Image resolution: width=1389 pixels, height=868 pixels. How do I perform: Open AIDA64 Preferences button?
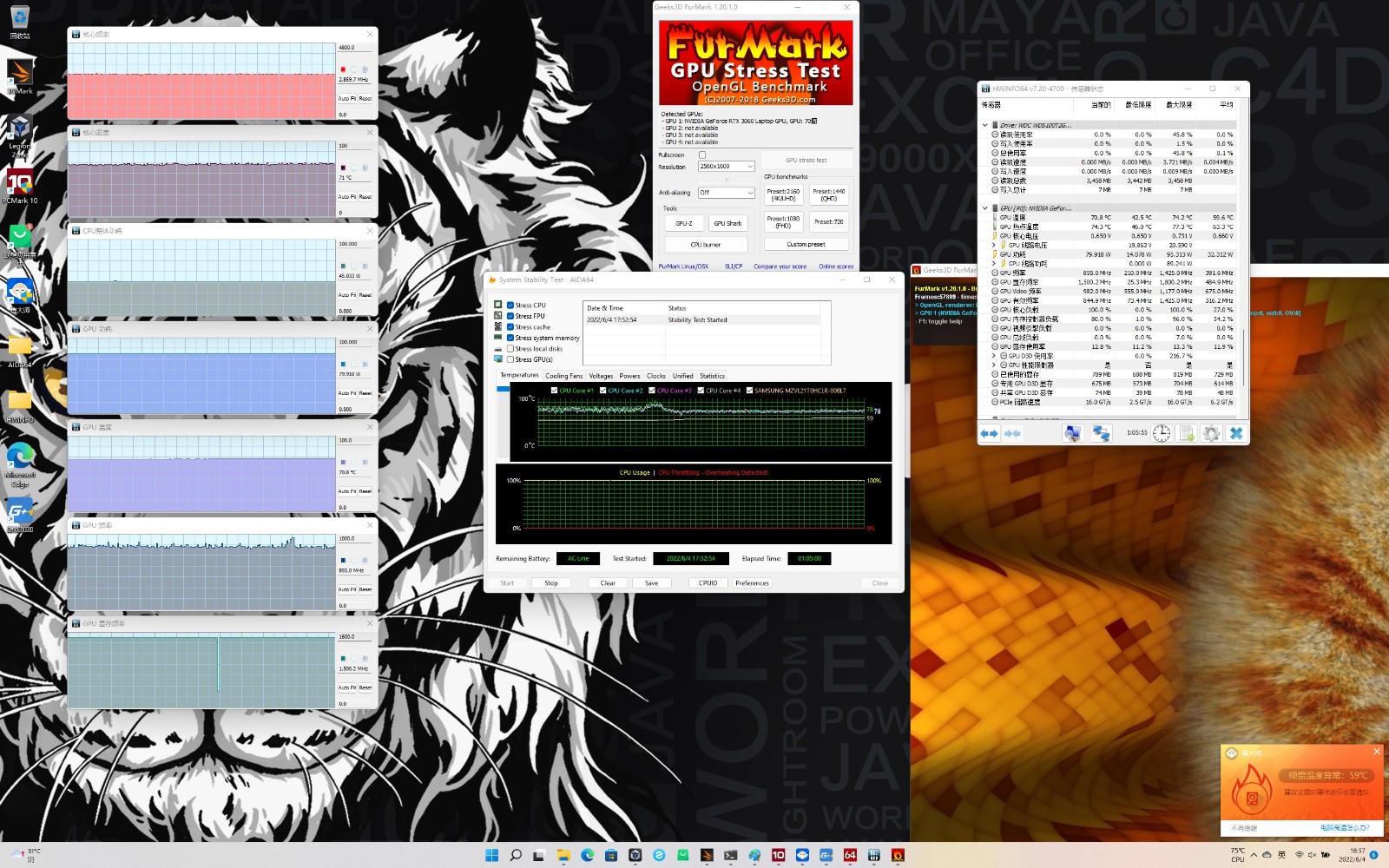point(752,583)
